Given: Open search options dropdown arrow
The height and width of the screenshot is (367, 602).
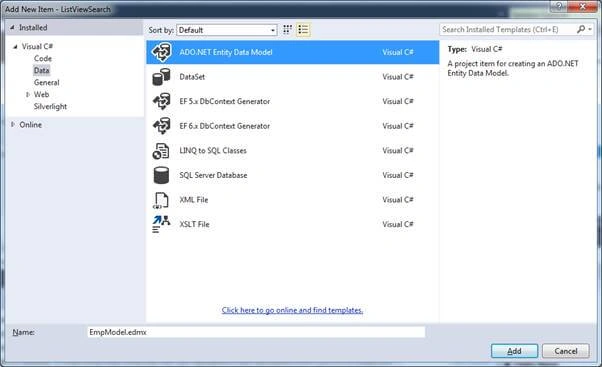Looking at the screenshot, I should tap(590, 29).
